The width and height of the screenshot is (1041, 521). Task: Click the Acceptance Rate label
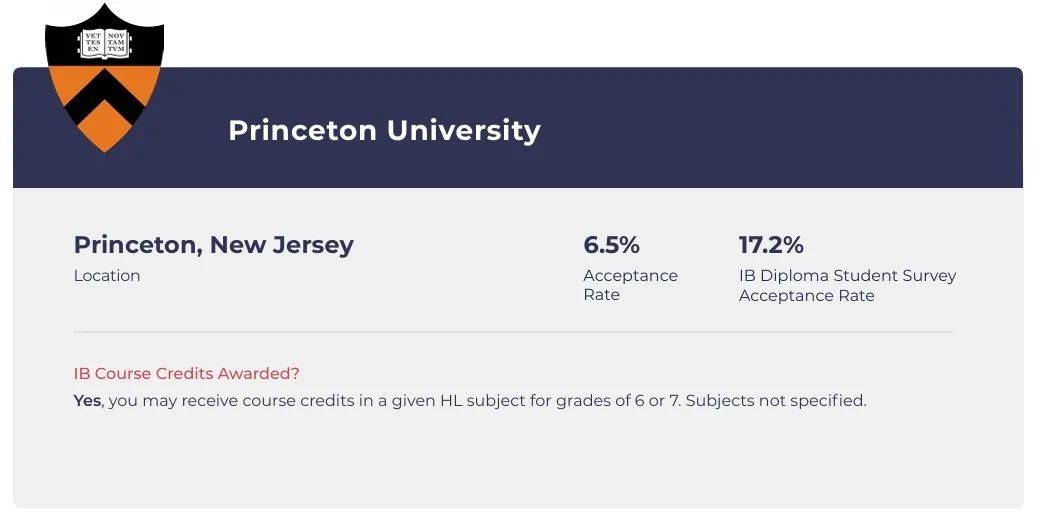(631, 285)
